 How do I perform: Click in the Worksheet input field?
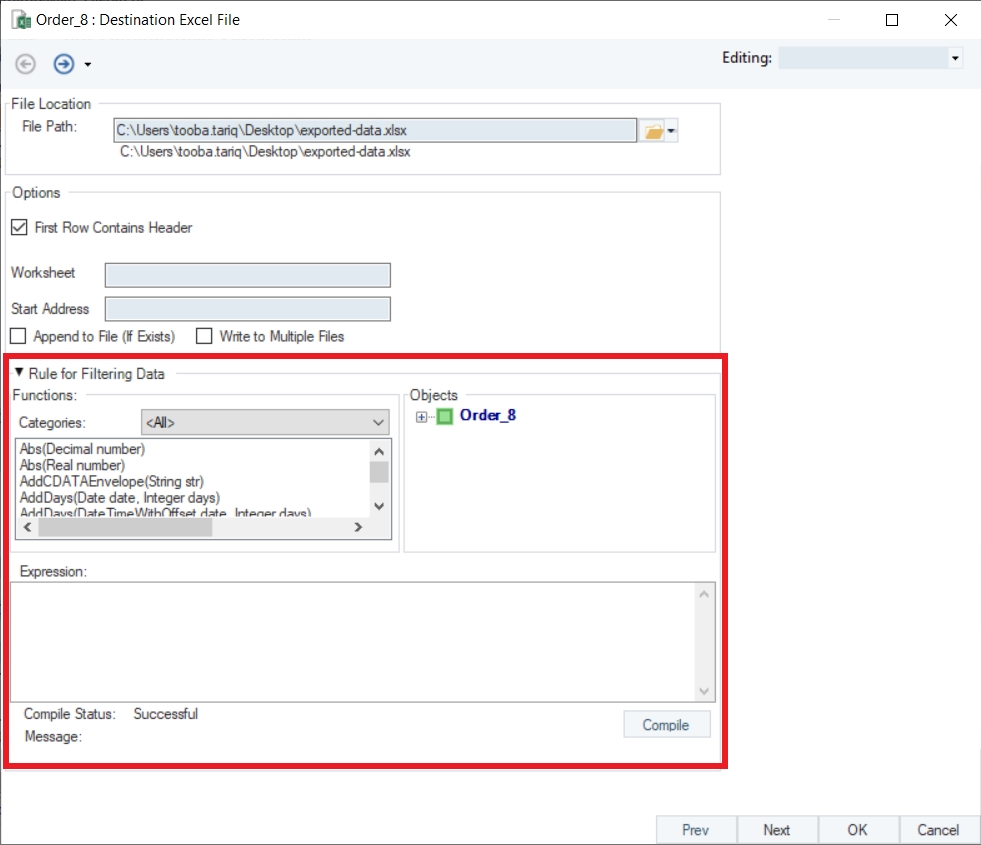[247, 276]
